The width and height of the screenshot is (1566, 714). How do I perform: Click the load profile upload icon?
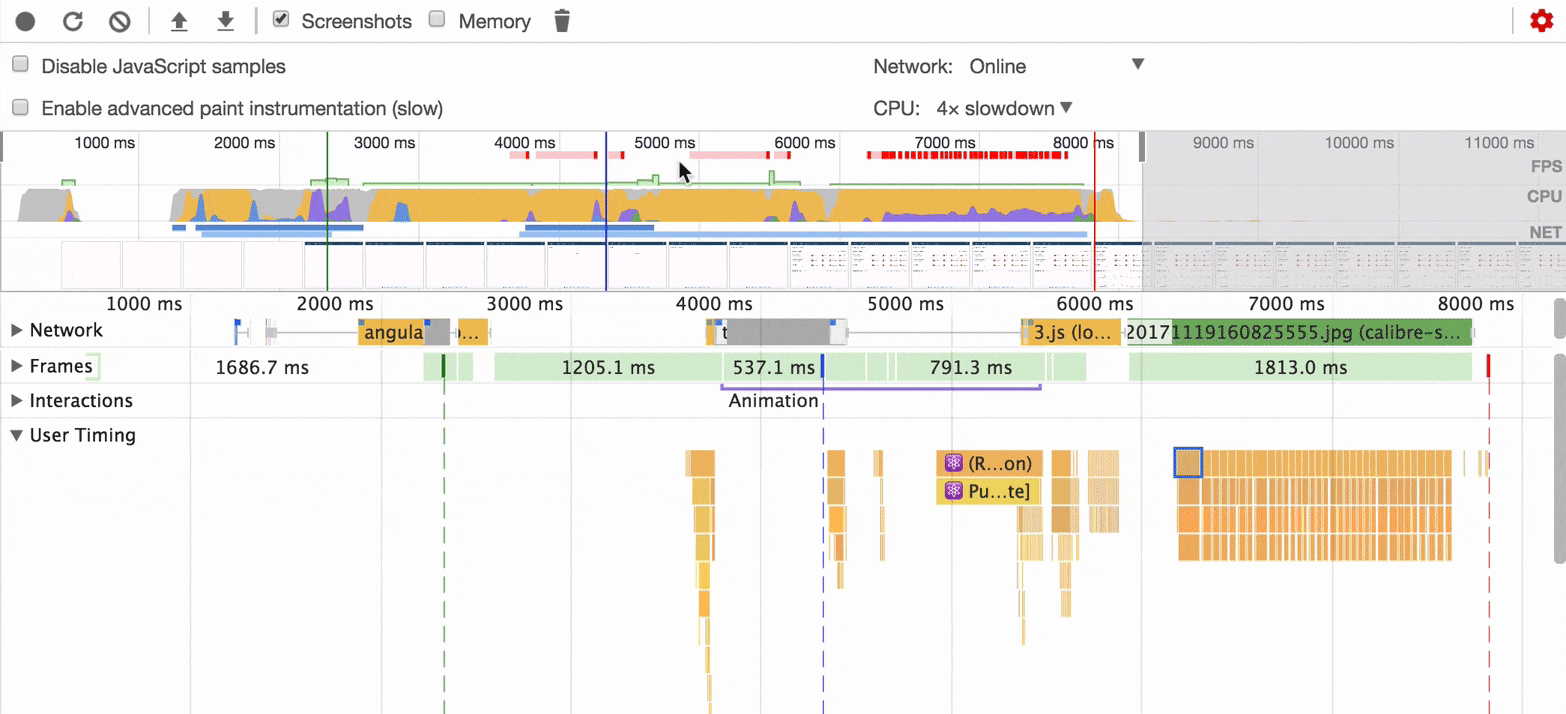pyautogui.click(x=179, y=20)
